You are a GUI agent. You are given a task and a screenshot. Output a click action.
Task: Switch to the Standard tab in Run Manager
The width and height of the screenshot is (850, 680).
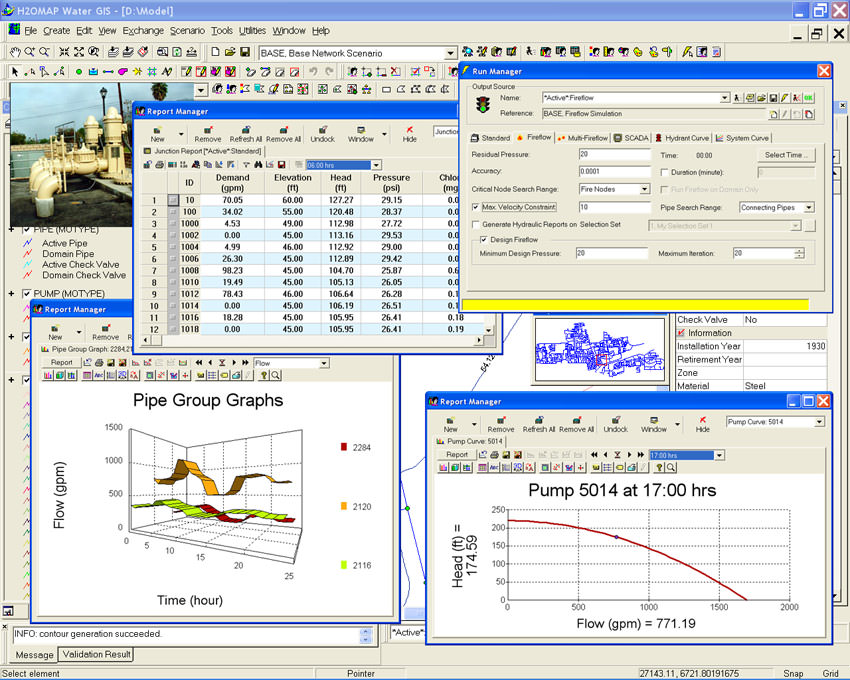tap(491, 138)
